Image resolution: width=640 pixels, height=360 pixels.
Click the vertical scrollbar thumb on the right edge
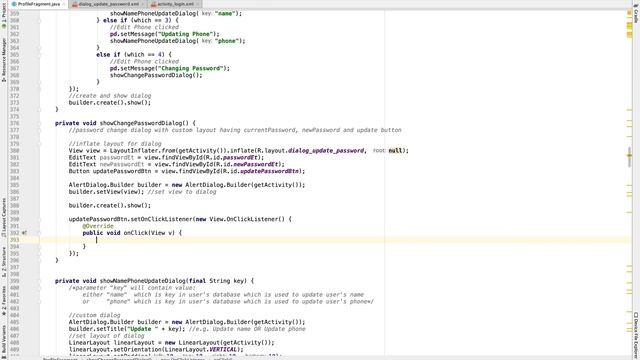(x=629, y=156)
